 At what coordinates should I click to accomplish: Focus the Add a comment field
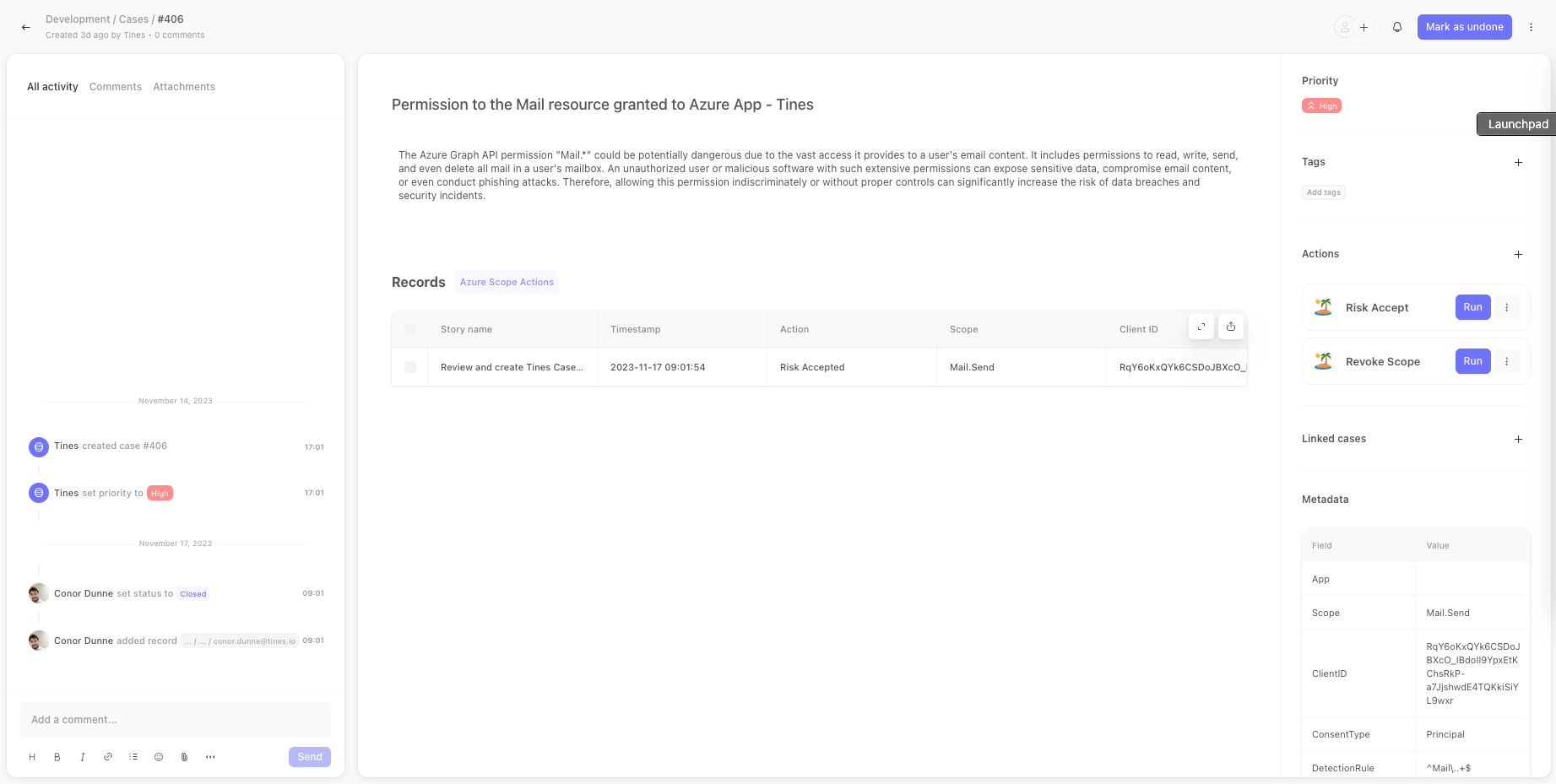click(176, 720)
